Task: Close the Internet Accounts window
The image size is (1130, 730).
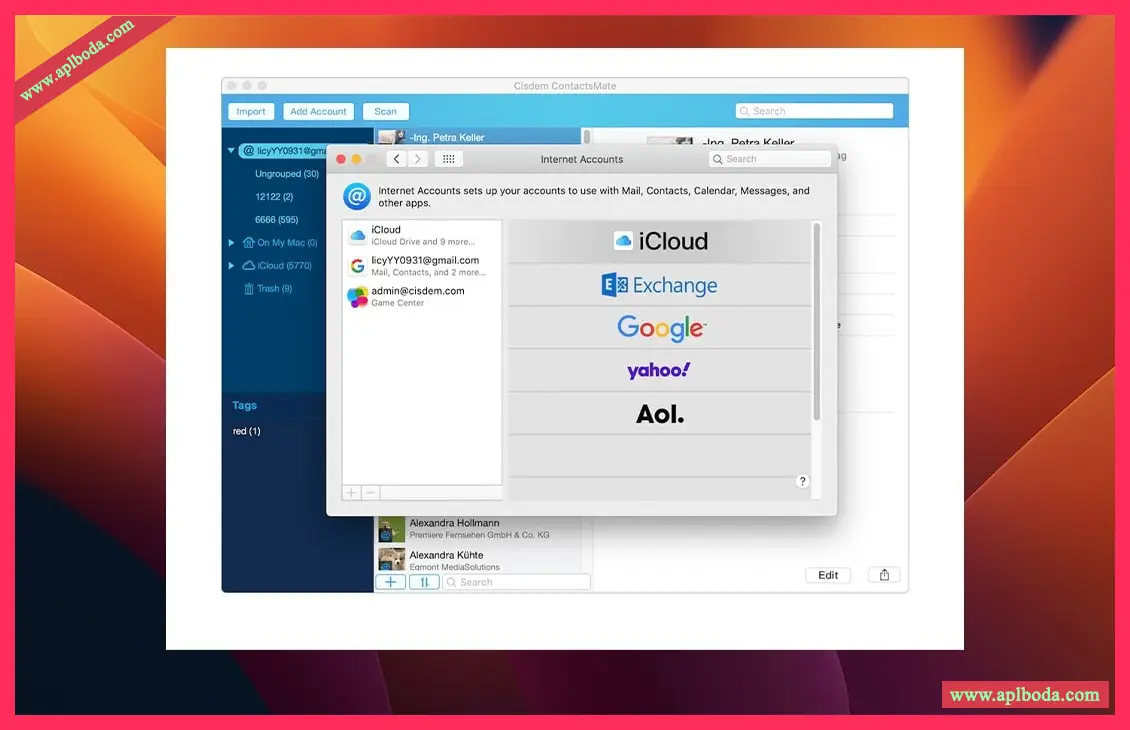Action: point(341,159)
